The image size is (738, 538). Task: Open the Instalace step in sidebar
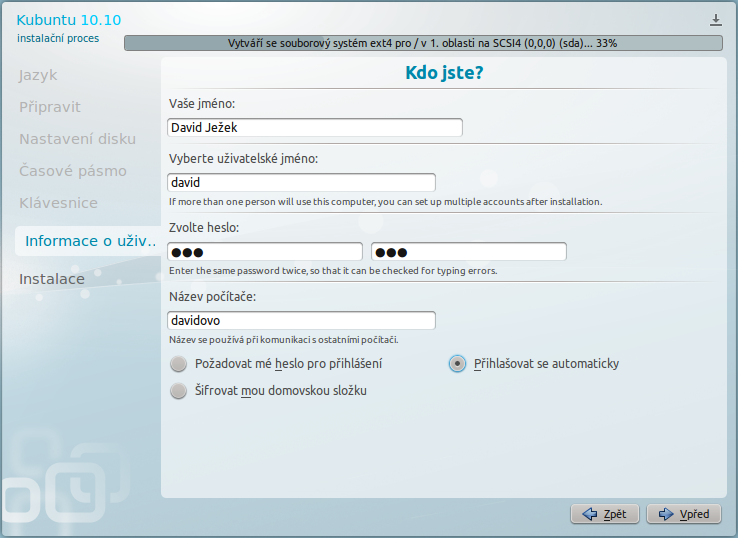(52, 279)
